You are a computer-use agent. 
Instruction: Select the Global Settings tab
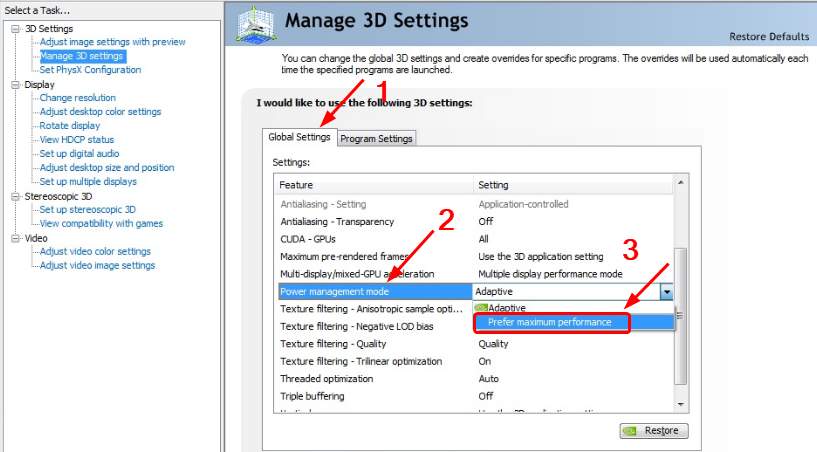[x=299, y=137]
